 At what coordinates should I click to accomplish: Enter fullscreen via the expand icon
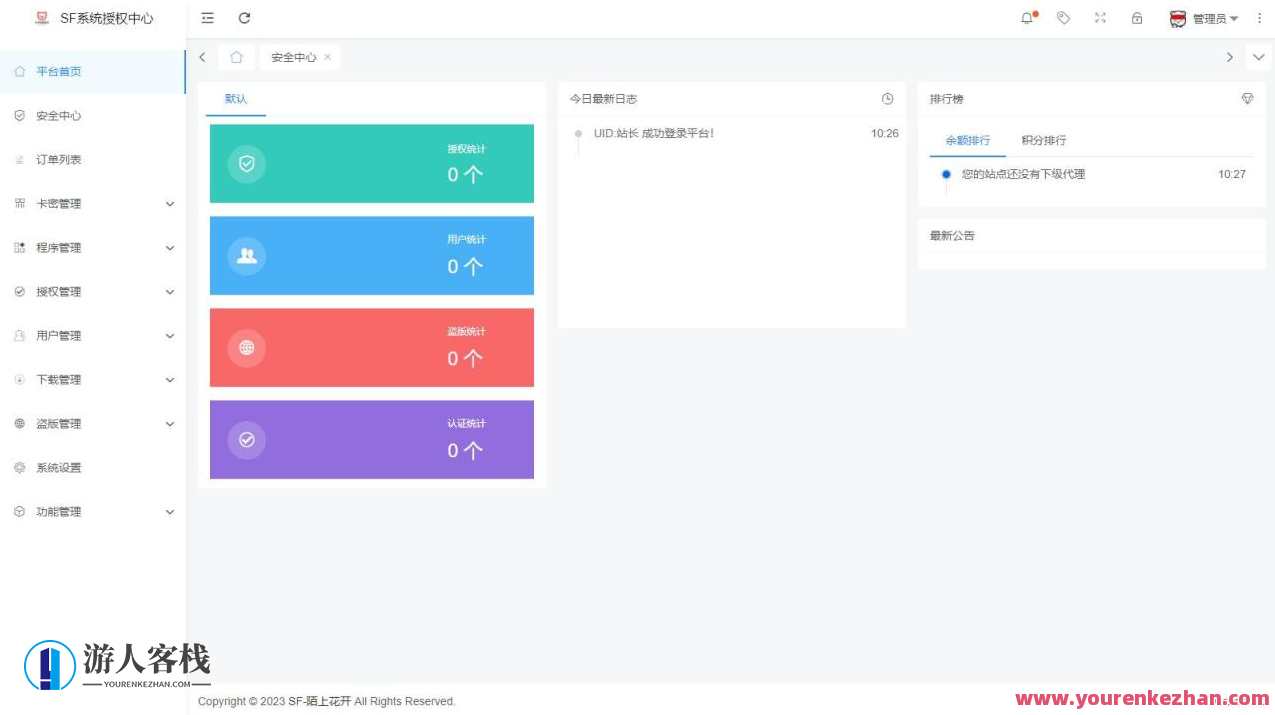point(1100,17)
